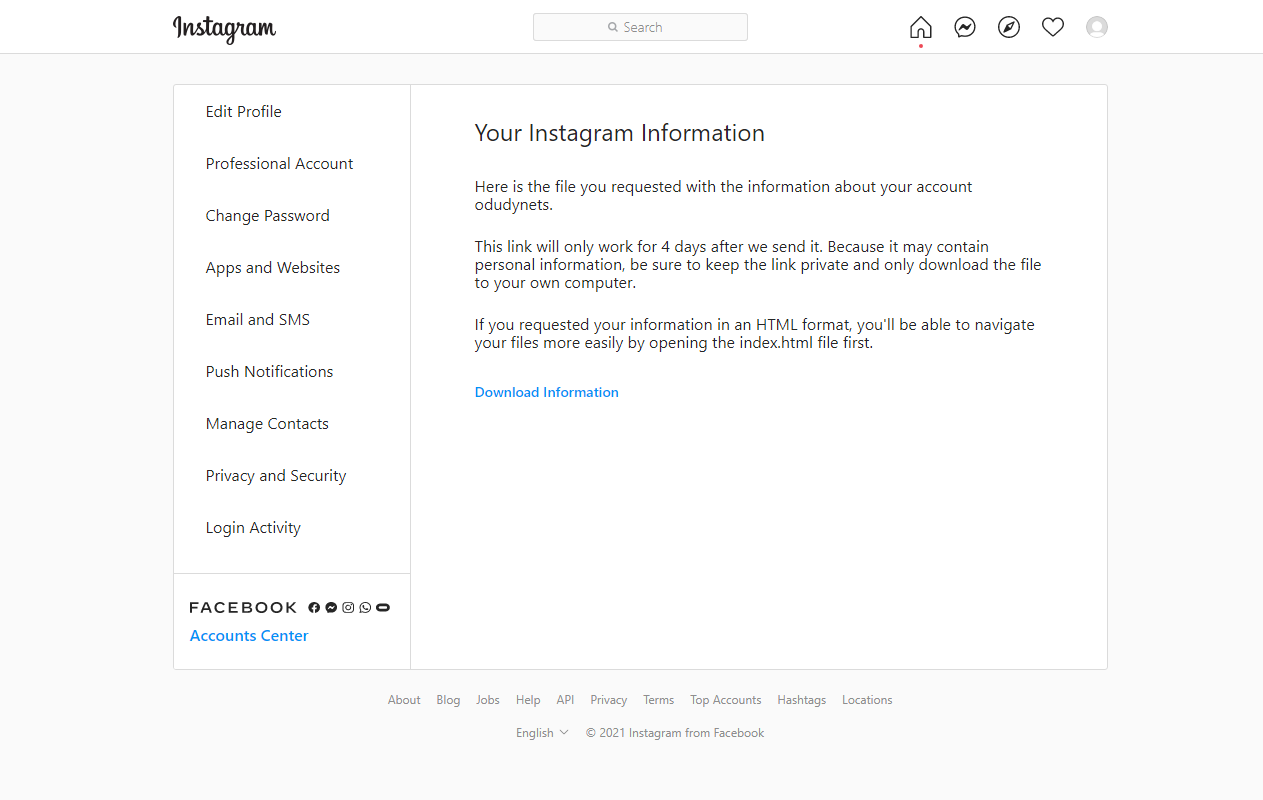1263x800 pixels.
Task: Open Messenger direct messages icon
Action: pos(965,27)
